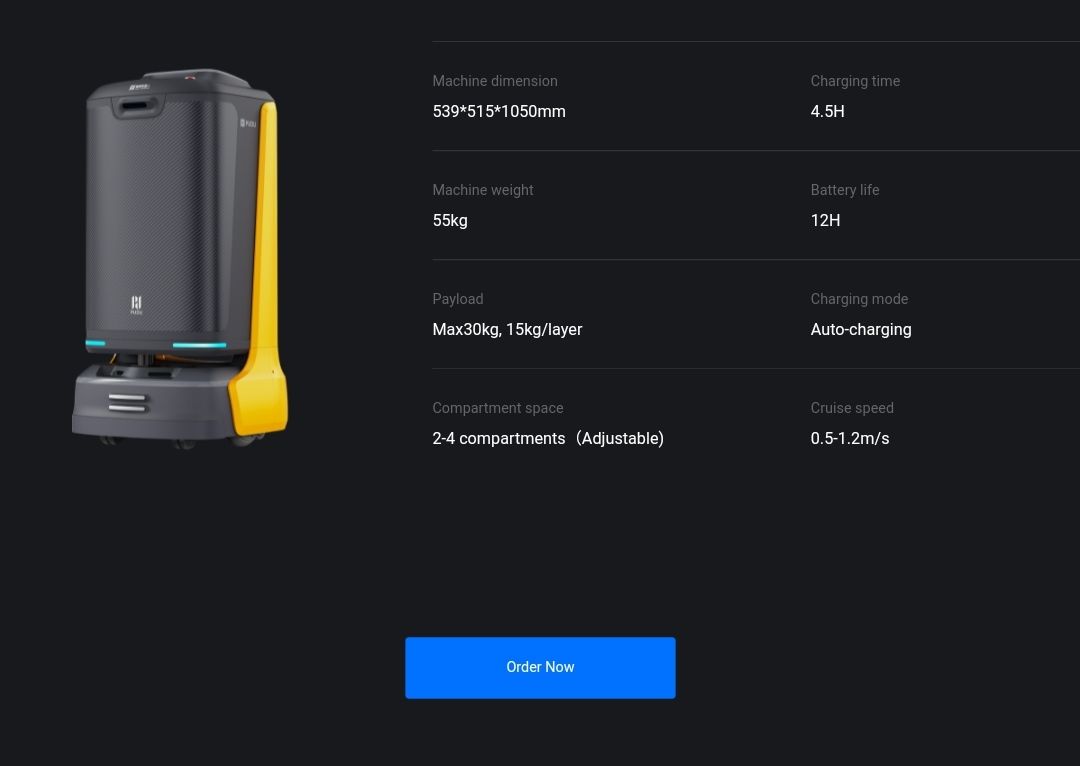The image size is (1080, 766).
Task: Click the 12H battery life value
Action: click(825, 220)
